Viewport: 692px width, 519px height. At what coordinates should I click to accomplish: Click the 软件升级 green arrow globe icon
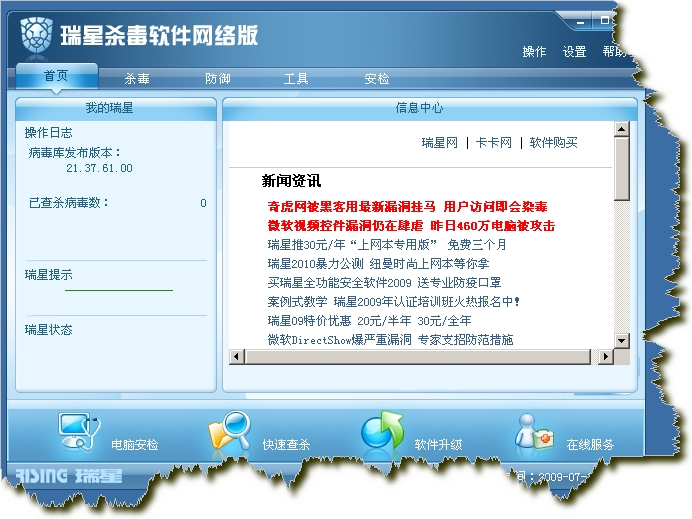pos(382,430)
